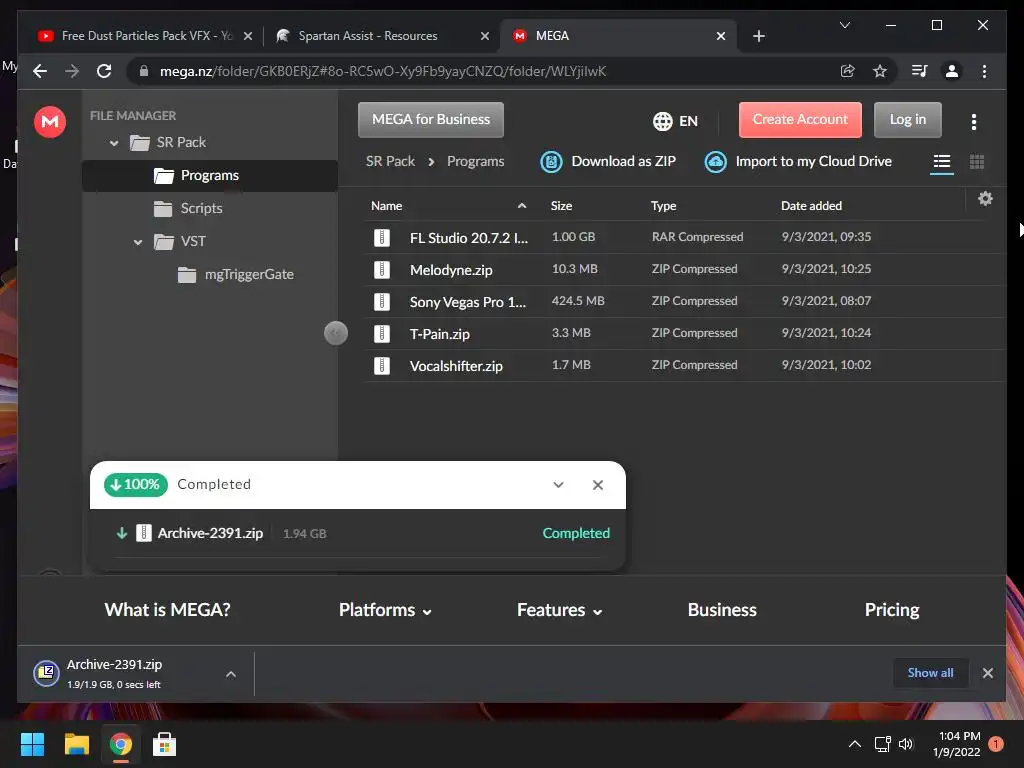Open column settings gear icon
This screenshot has width=1024, height=768.
[x=985, y=199]
